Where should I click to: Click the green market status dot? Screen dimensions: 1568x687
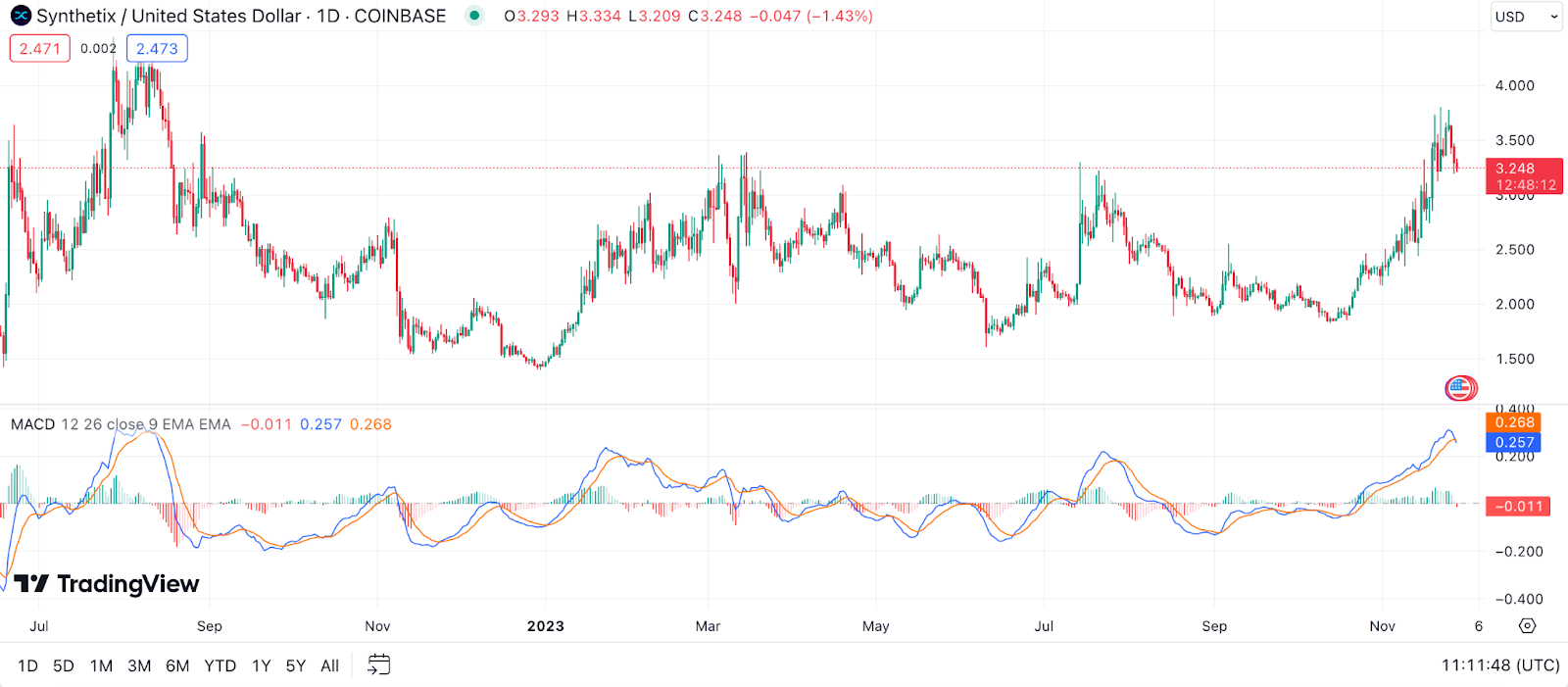click(x=474, y=16)
